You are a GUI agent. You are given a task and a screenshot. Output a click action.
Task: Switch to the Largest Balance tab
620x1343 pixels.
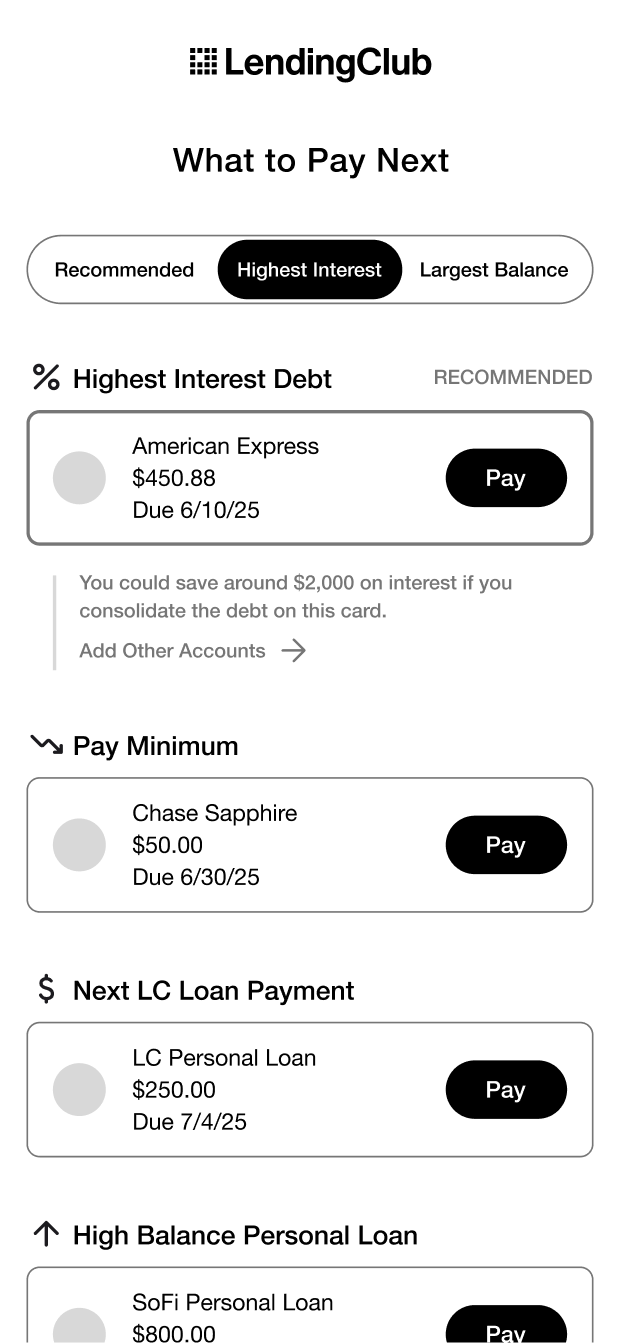[x=494, y=270]
